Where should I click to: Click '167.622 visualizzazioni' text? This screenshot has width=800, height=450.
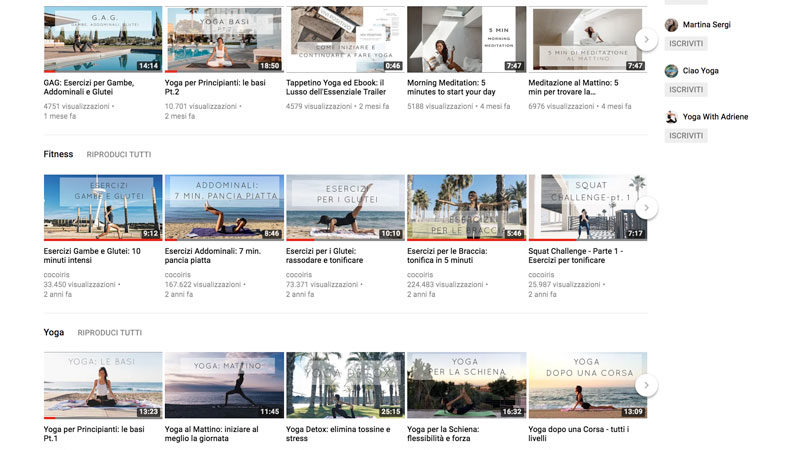point(203,284)
